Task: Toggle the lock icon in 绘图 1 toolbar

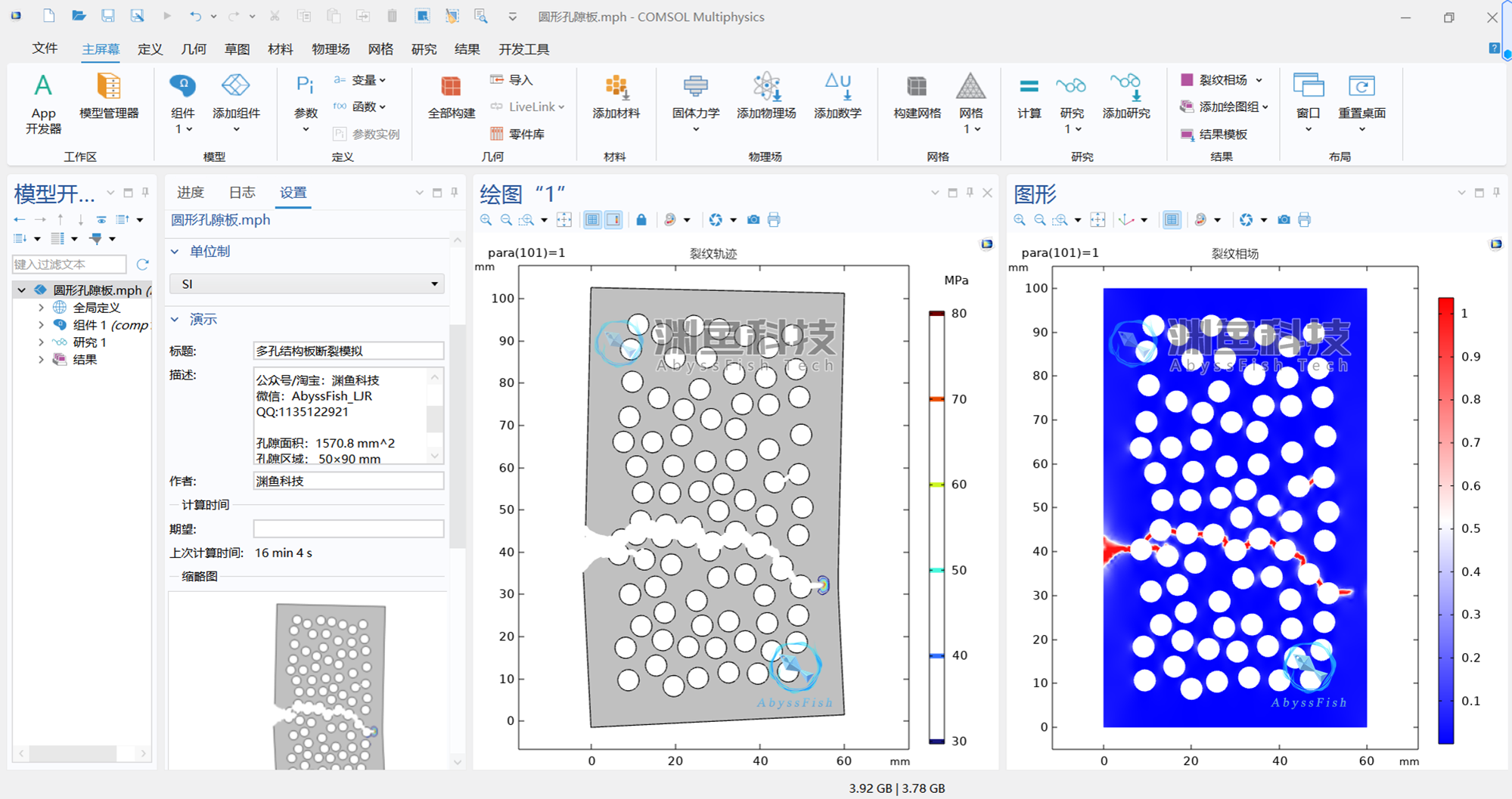Action: [x=641, y=220]
